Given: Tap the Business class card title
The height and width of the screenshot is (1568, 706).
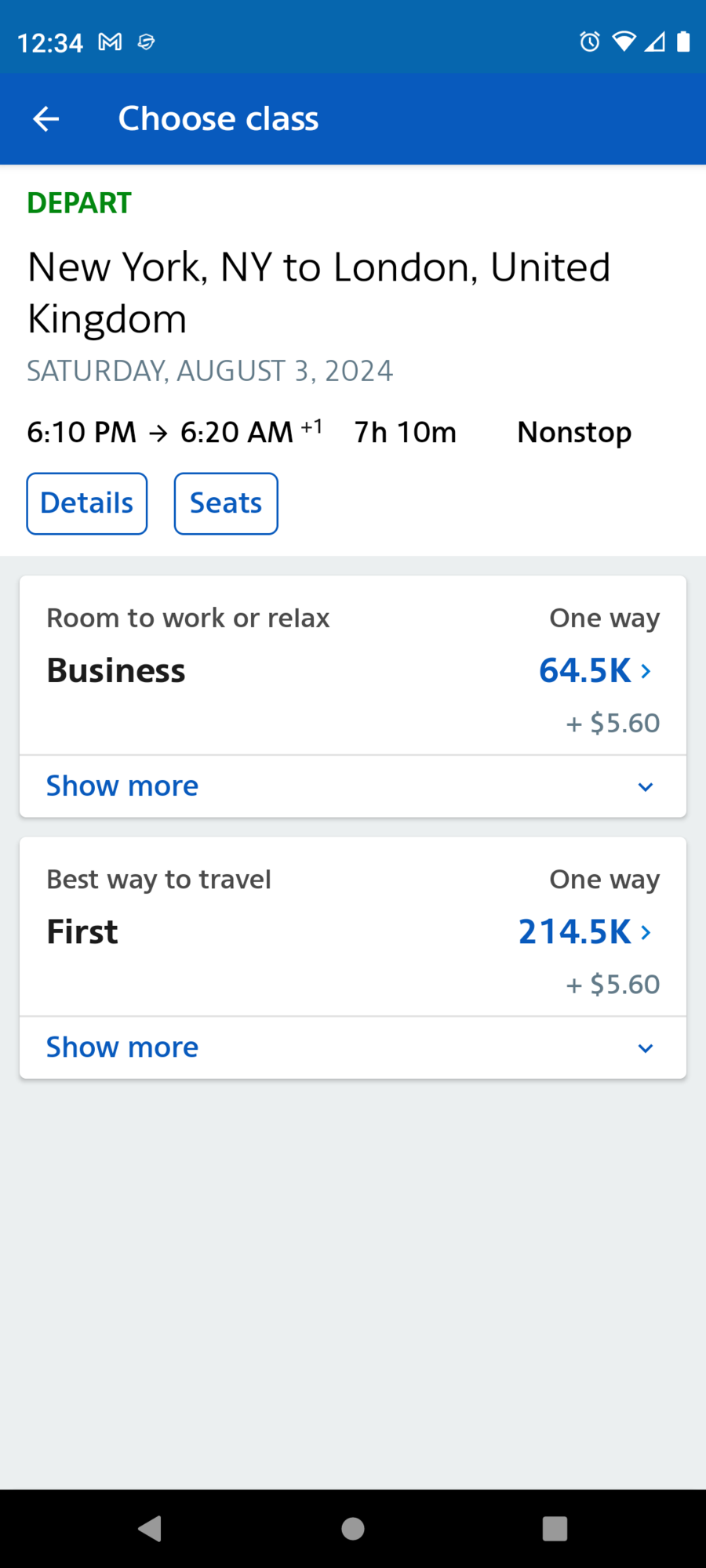Looking at the screenshot, I should click(x=116, y=670).
